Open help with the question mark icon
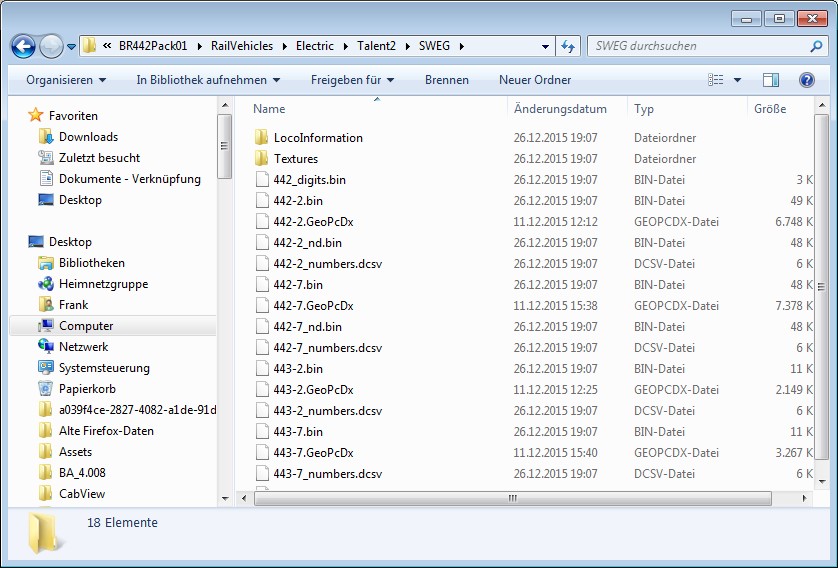The height and width of the screenshot is (568, 838). (x=806, y=80)
